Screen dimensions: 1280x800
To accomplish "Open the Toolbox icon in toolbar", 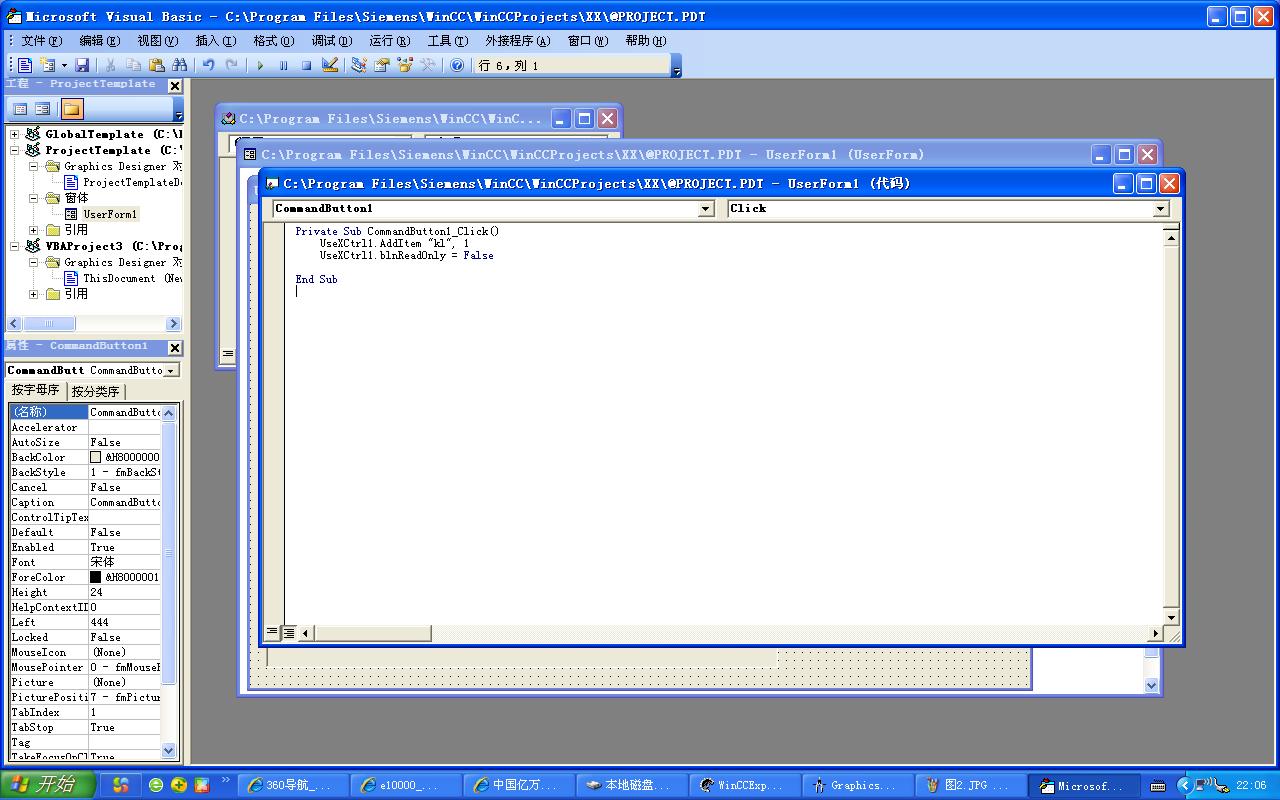I will tap(428, 65).
